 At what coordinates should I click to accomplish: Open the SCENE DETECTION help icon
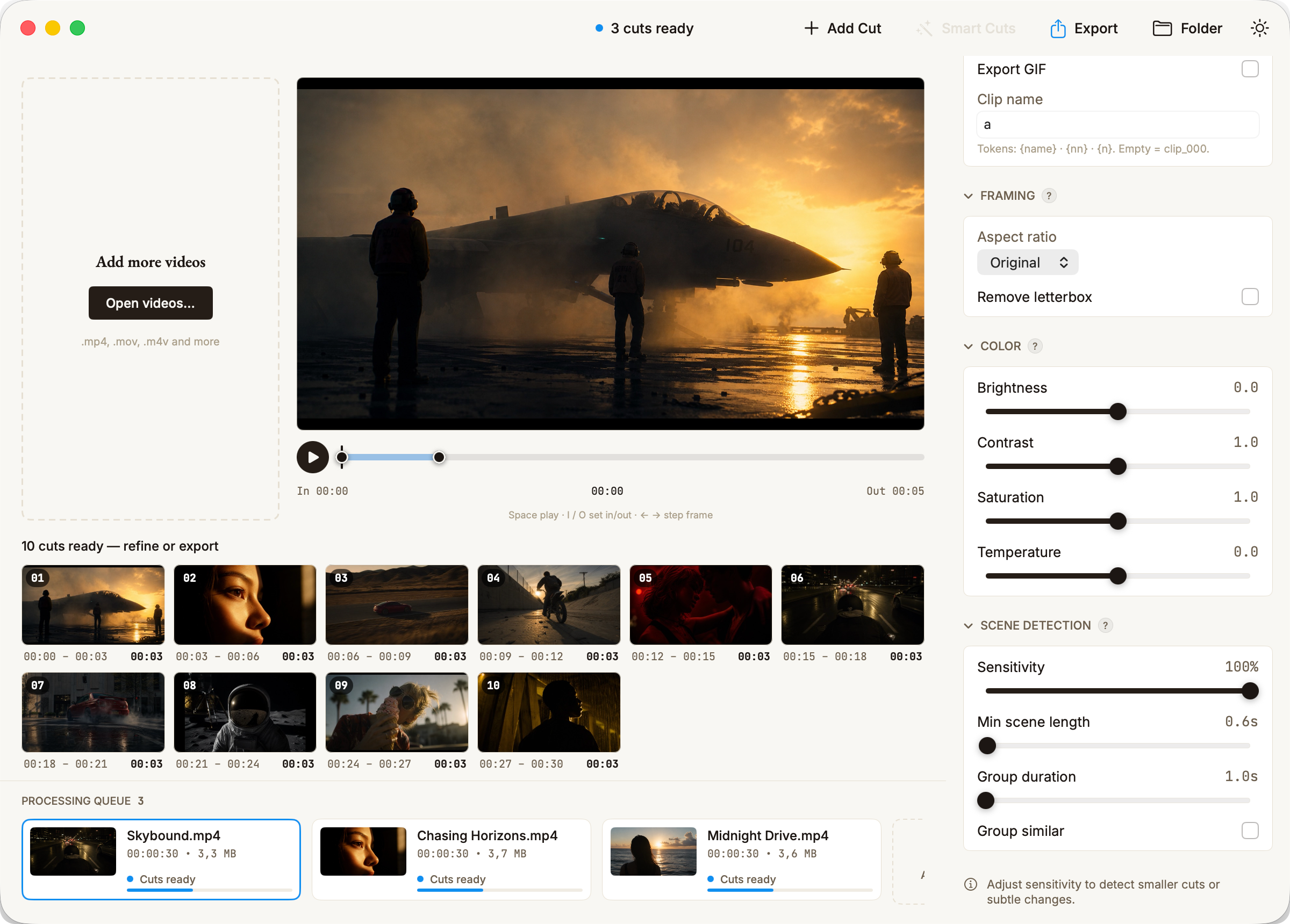click(1105, 625)
